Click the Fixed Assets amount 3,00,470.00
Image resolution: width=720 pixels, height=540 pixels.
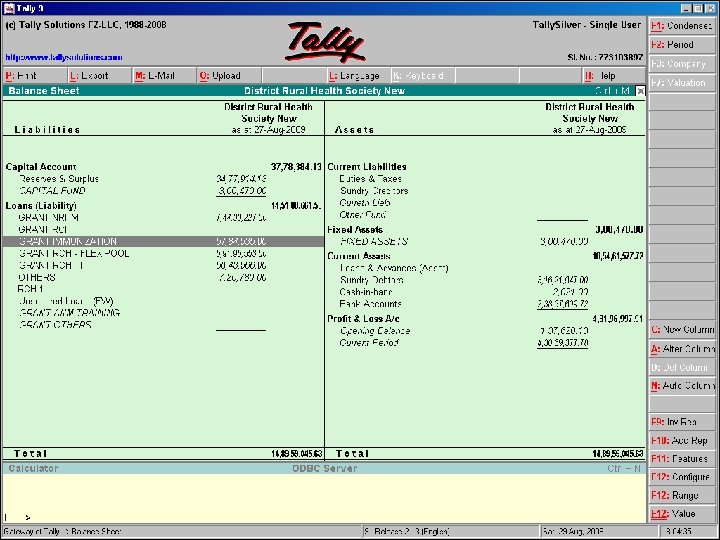coord(619,230)
